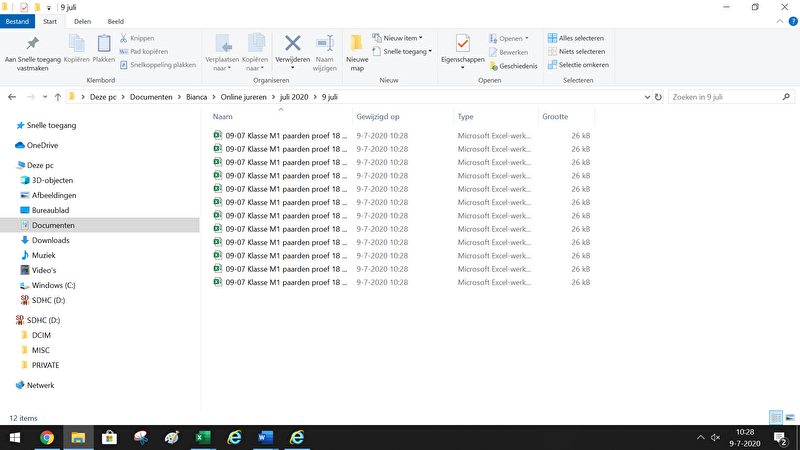This screenshot has width=800, height=450.
Task: Open Microsoft Store from taskbar
Action: coord(109,438)
